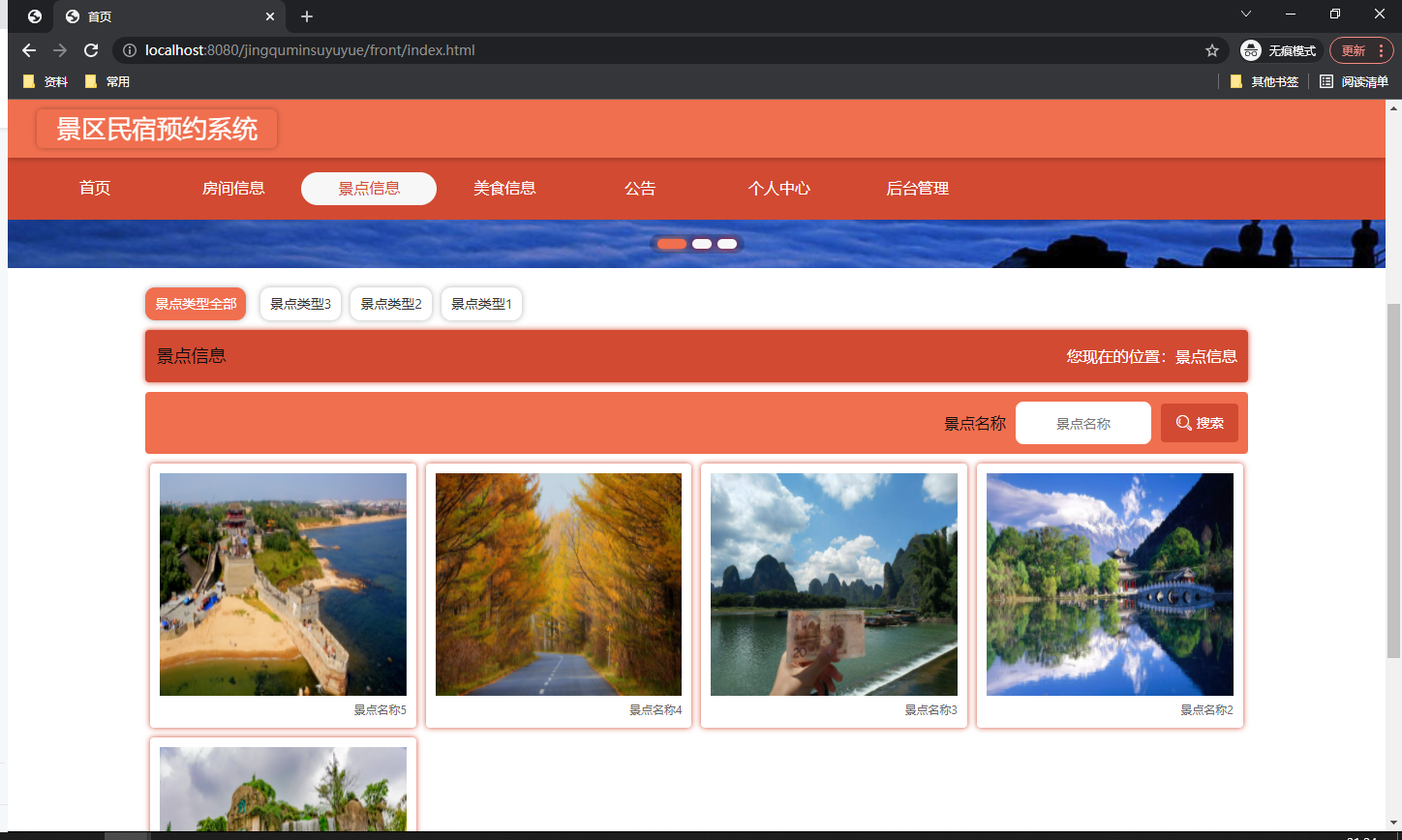The width and height of the screenshot is (1402, 840).
Task: Filter by 景点类型3
Action: pyautogui.click(x=300, y=304)
